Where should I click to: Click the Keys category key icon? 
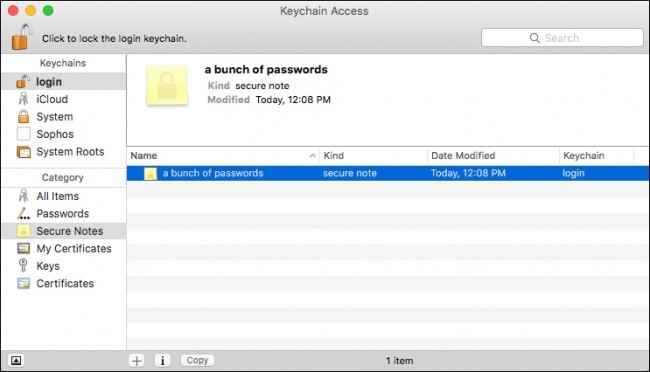[23, 265]
